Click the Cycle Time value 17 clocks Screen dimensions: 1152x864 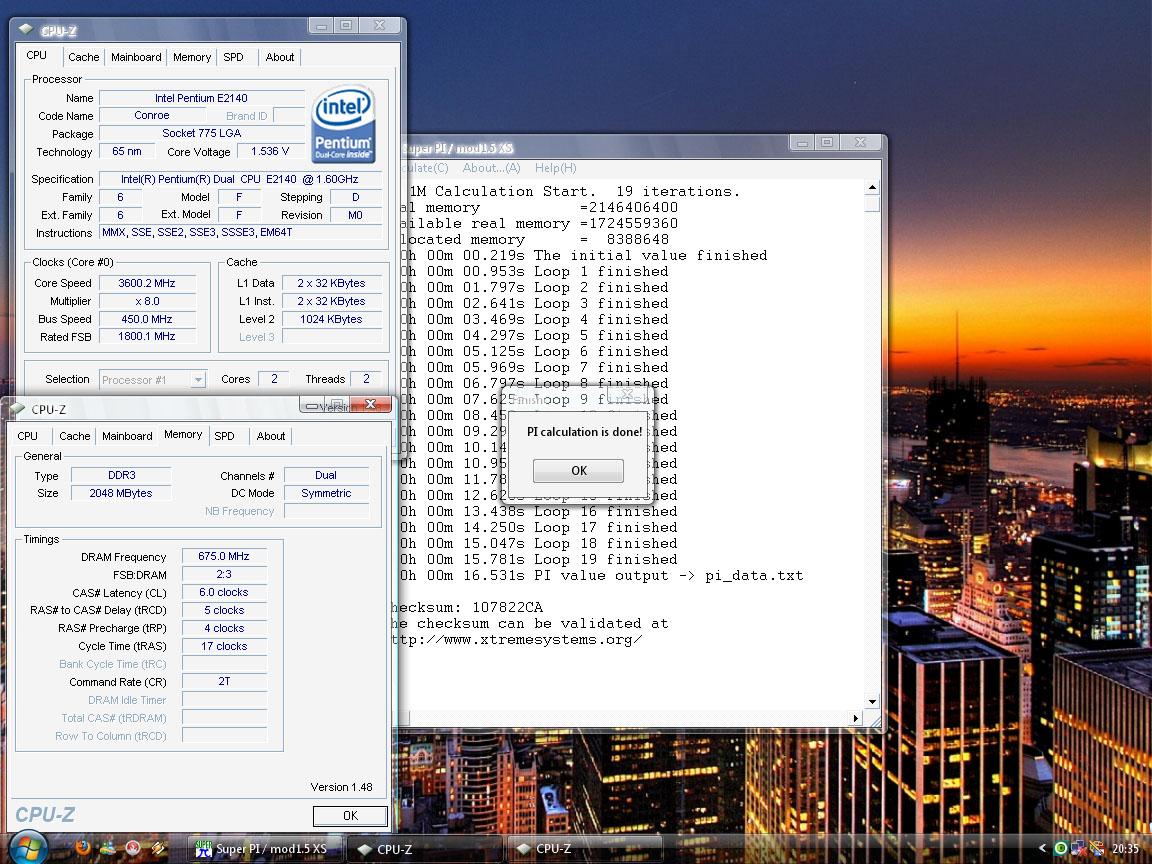click(x=223, y=647)
